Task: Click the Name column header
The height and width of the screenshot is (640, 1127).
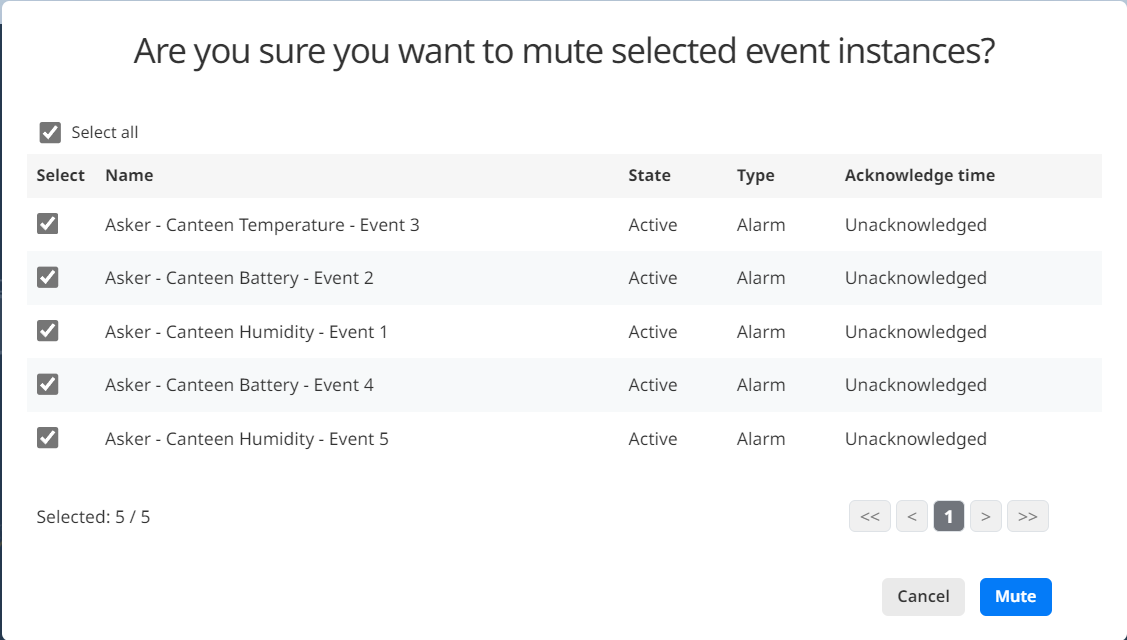Action: coord(129,175)
